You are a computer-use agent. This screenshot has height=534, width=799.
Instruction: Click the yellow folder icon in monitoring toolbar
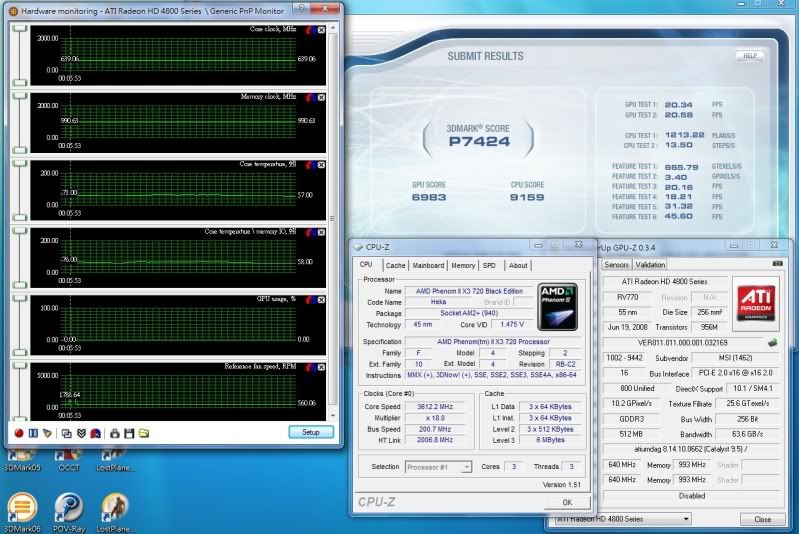pyautogui.click(x=143, y=433)
